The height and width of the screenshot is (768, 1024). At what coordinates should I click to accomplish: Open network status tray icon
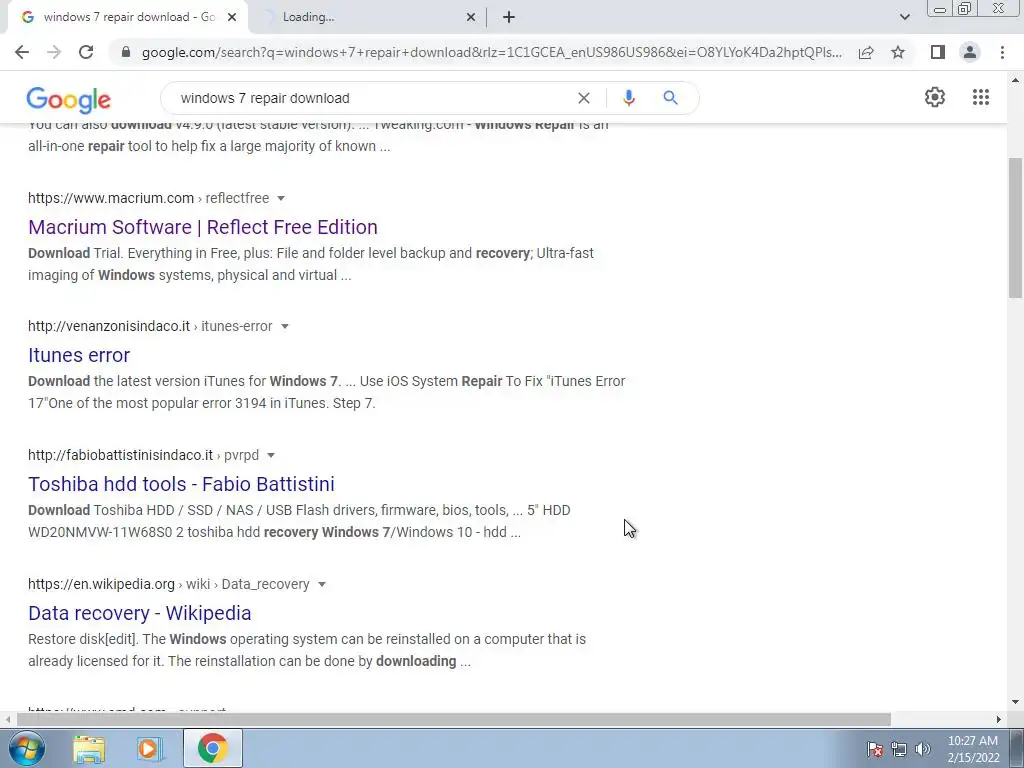(x=899, y=749)
